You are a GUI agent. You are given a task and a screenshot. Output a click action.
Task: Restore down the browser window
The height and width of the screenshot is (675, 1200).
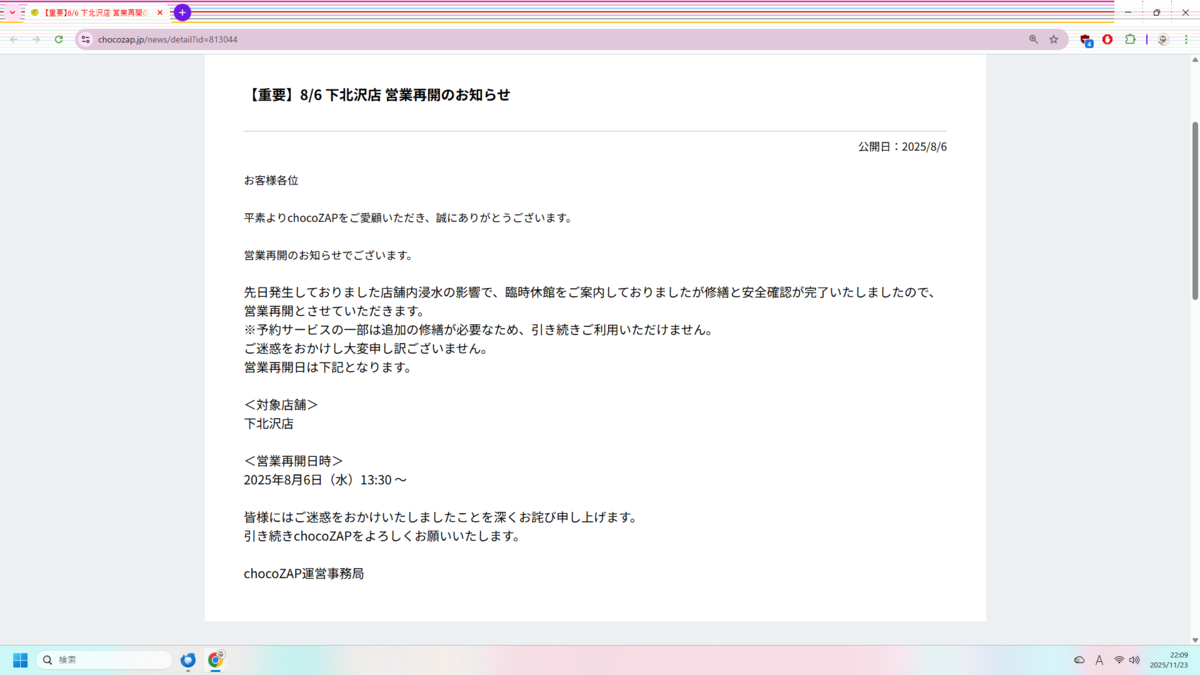(1157, 13)
